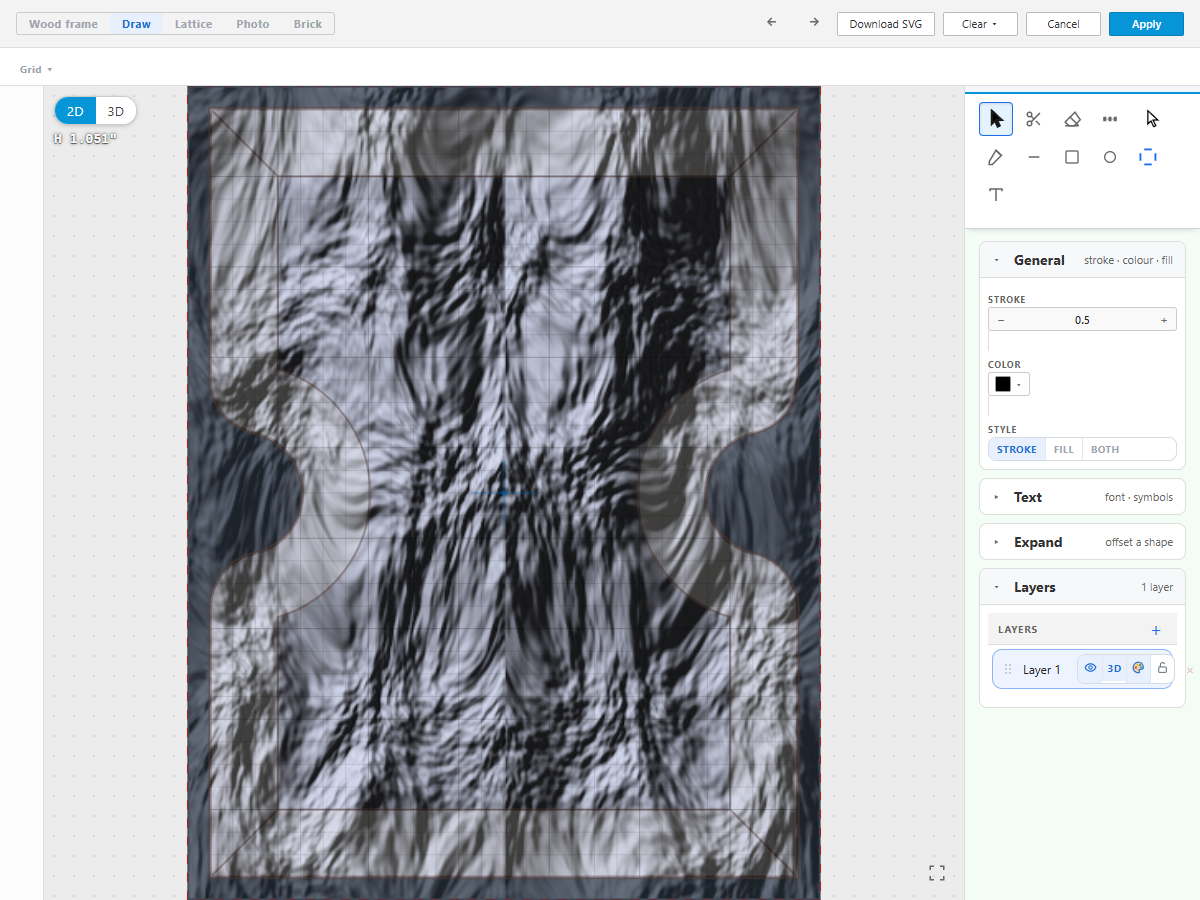Grab the Layer 1 drag handle

click(x=1008, y=670)
